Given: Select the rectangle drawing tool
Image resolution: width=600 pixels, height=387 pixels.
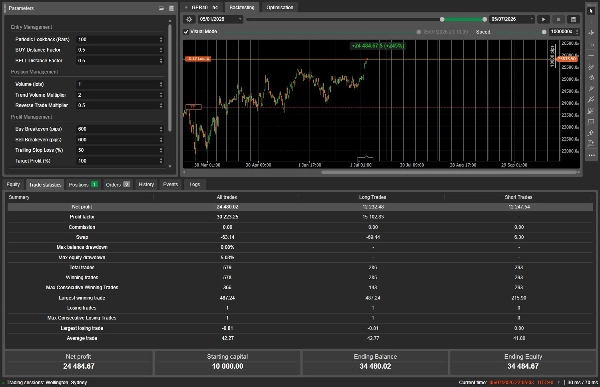Looking at the screenshot, I should click(x=591, y=122).
